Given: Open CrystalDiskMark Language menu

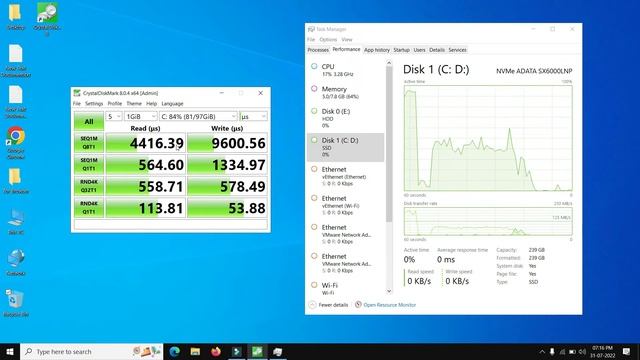Looking at the screenshot, I should click(x=172, y=104).
